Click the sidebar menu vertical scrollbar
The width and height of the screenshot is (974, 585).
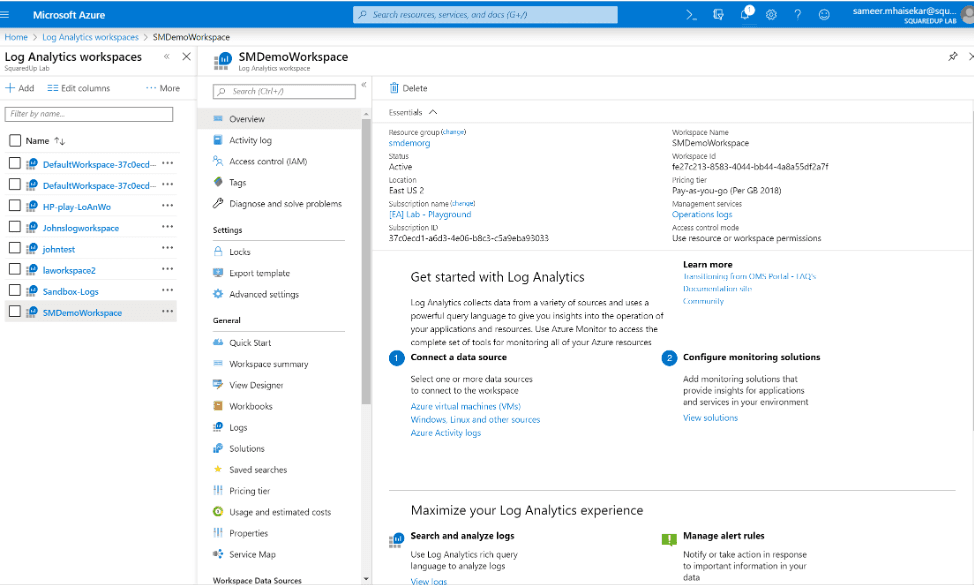pos(366,250)
